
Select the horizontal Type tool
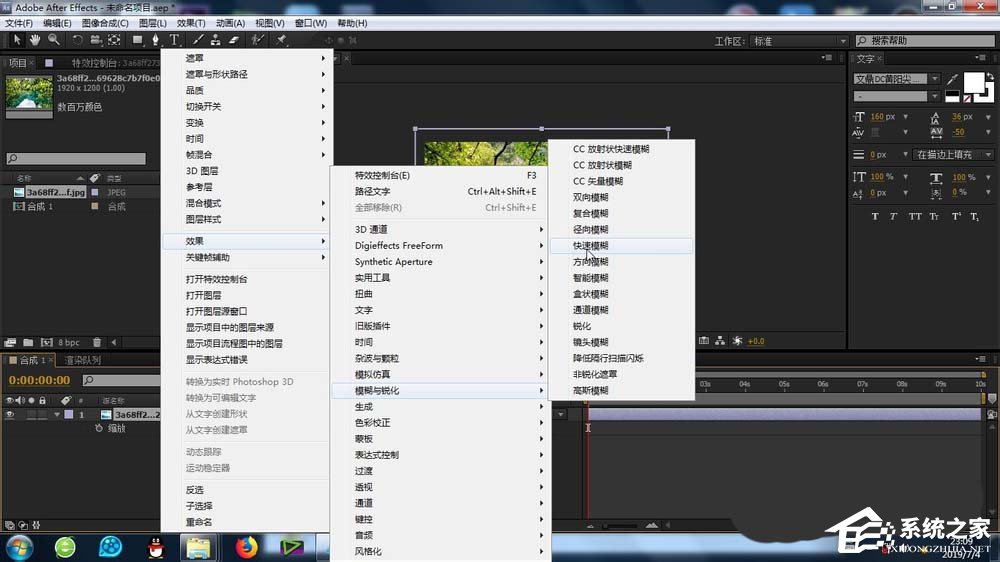tap(174, 40)
